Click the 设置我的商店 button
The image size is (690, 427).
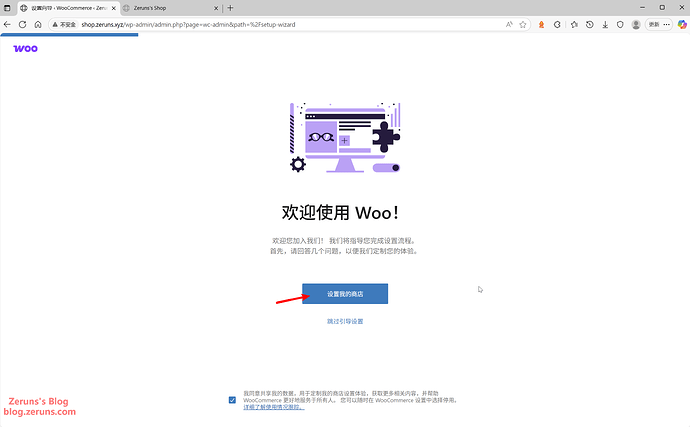[345, 294]
